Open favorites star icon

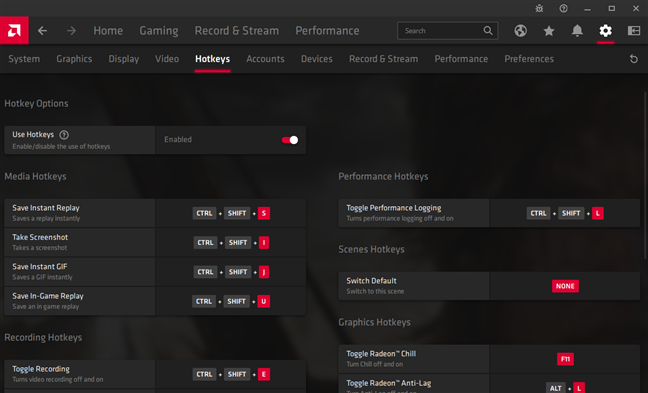[x=549, y=31]
